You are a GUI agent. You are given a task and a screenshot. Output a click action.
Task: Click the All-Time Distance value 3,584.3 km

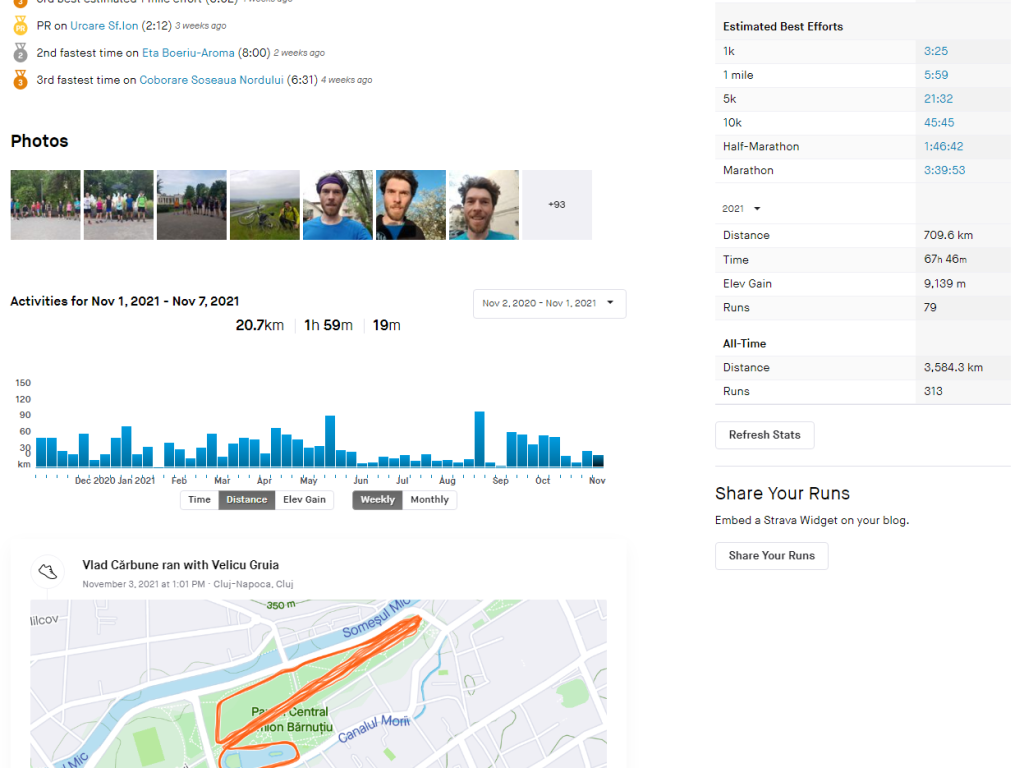click(953, 368)
